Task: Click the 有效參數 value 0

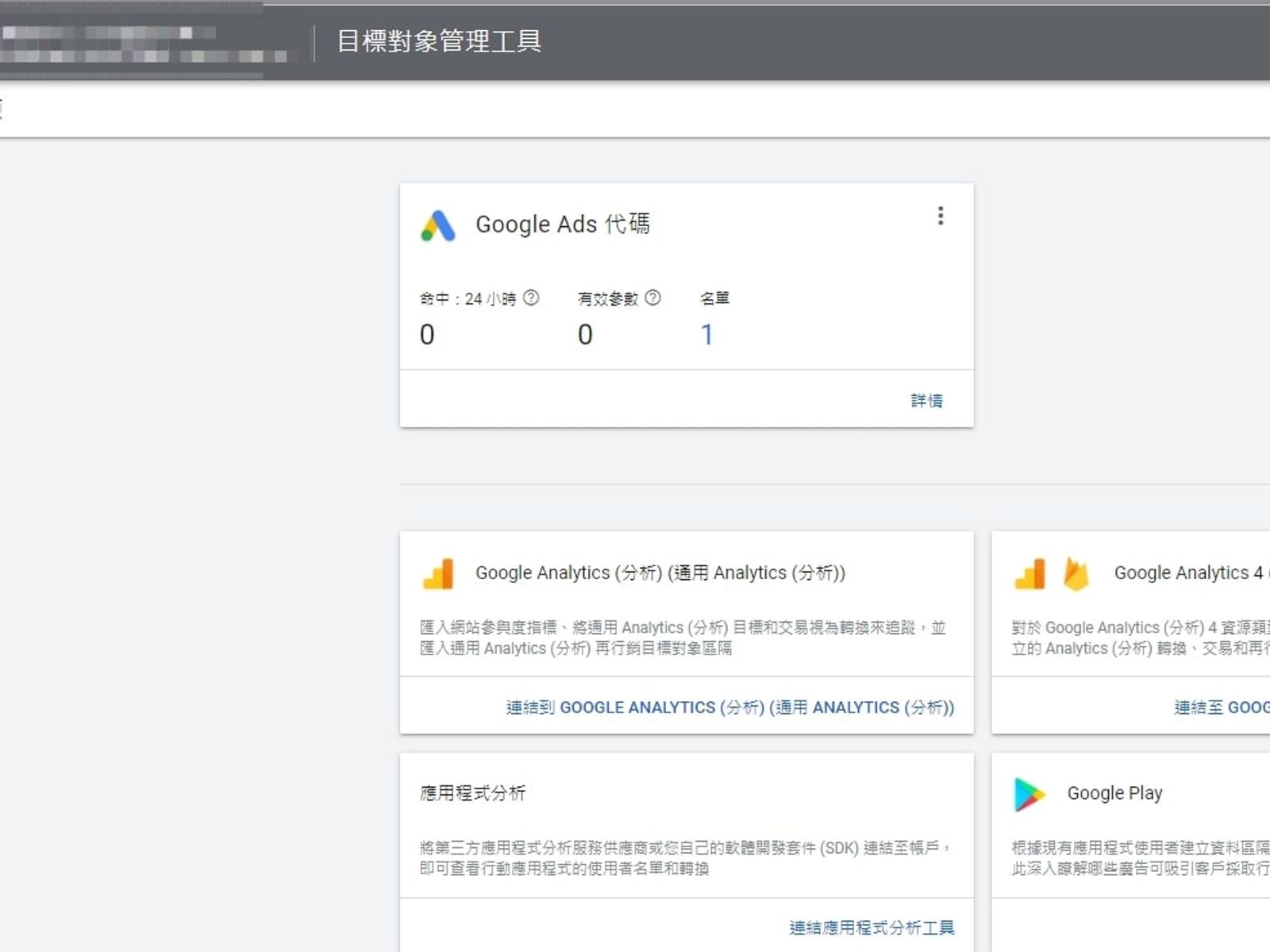Action: pyautogui.click(x=585, y=335)
